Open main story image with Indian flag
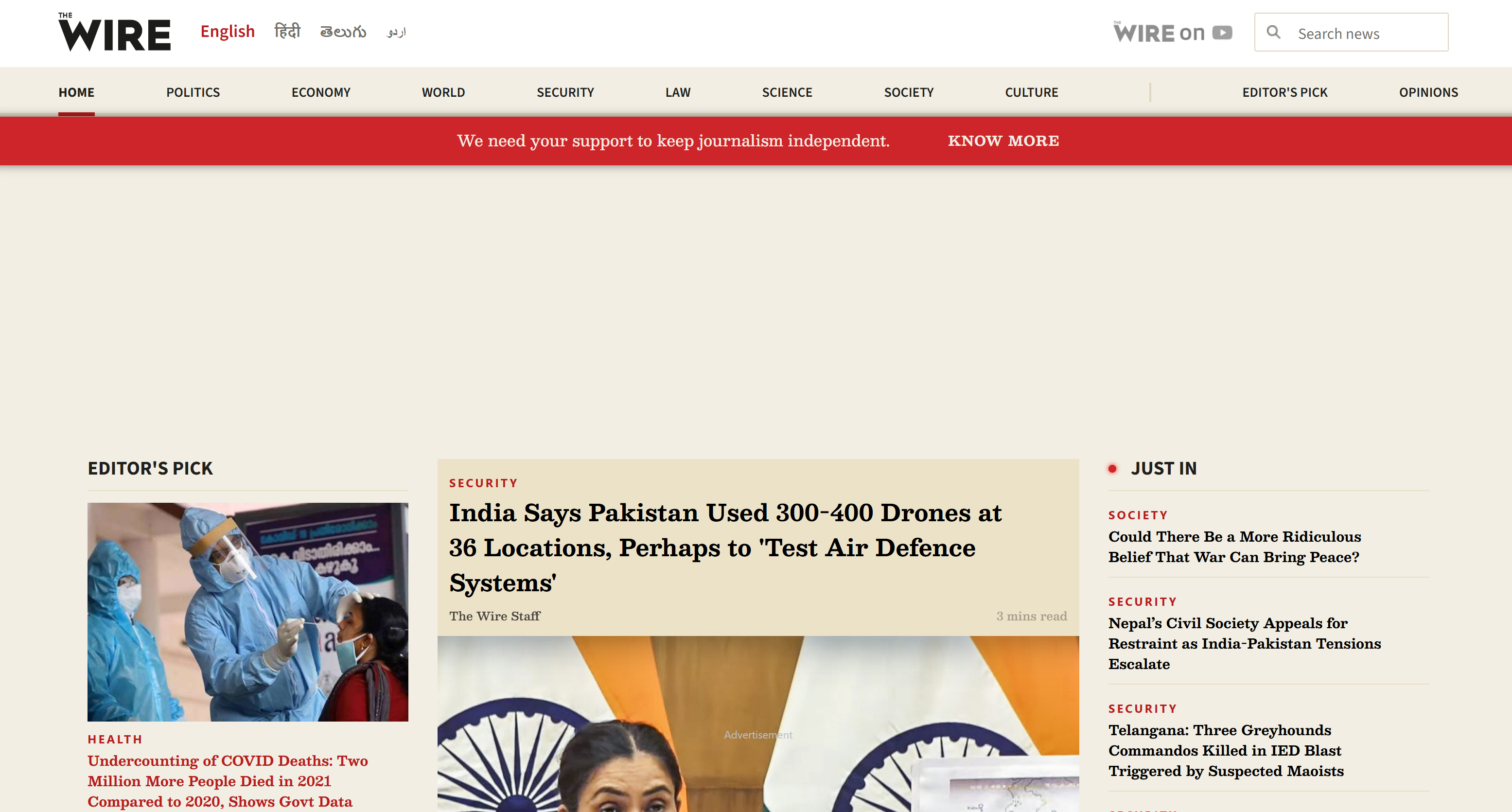This screenshot has width=1512, height=812. tap(758, 724)
